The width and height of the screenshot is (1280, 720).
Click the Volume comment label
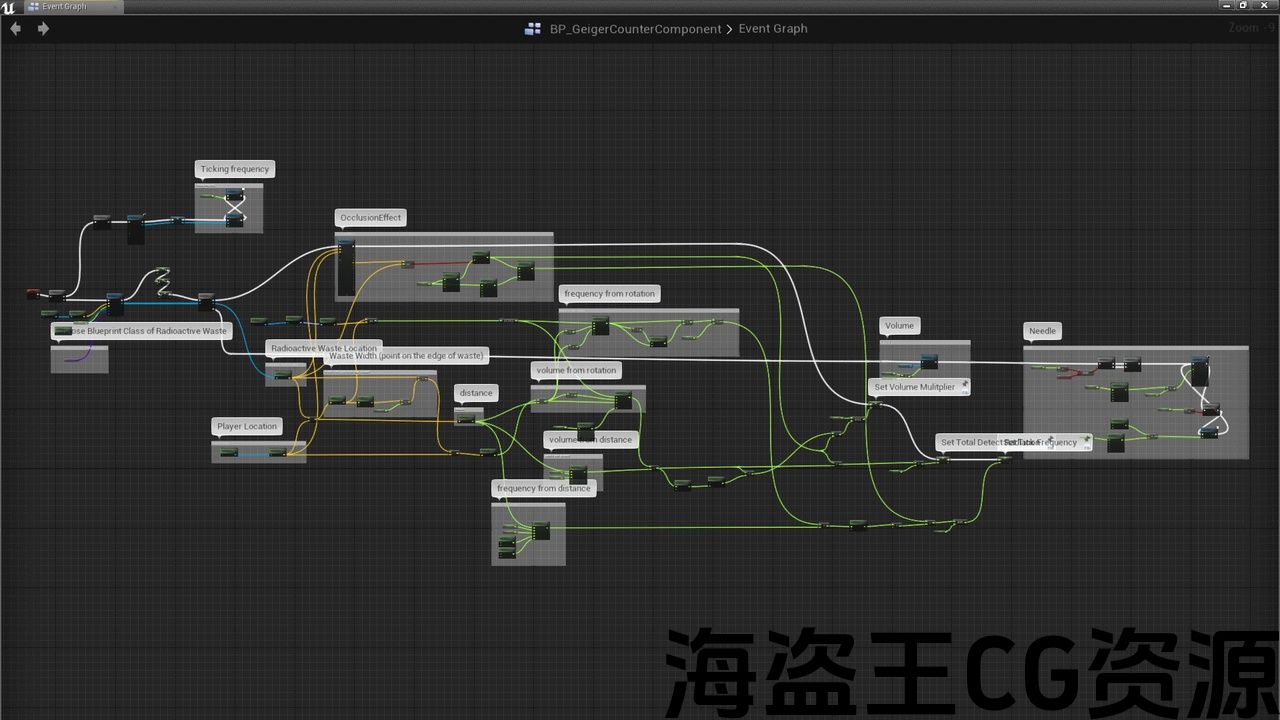[x=899, y=326]
